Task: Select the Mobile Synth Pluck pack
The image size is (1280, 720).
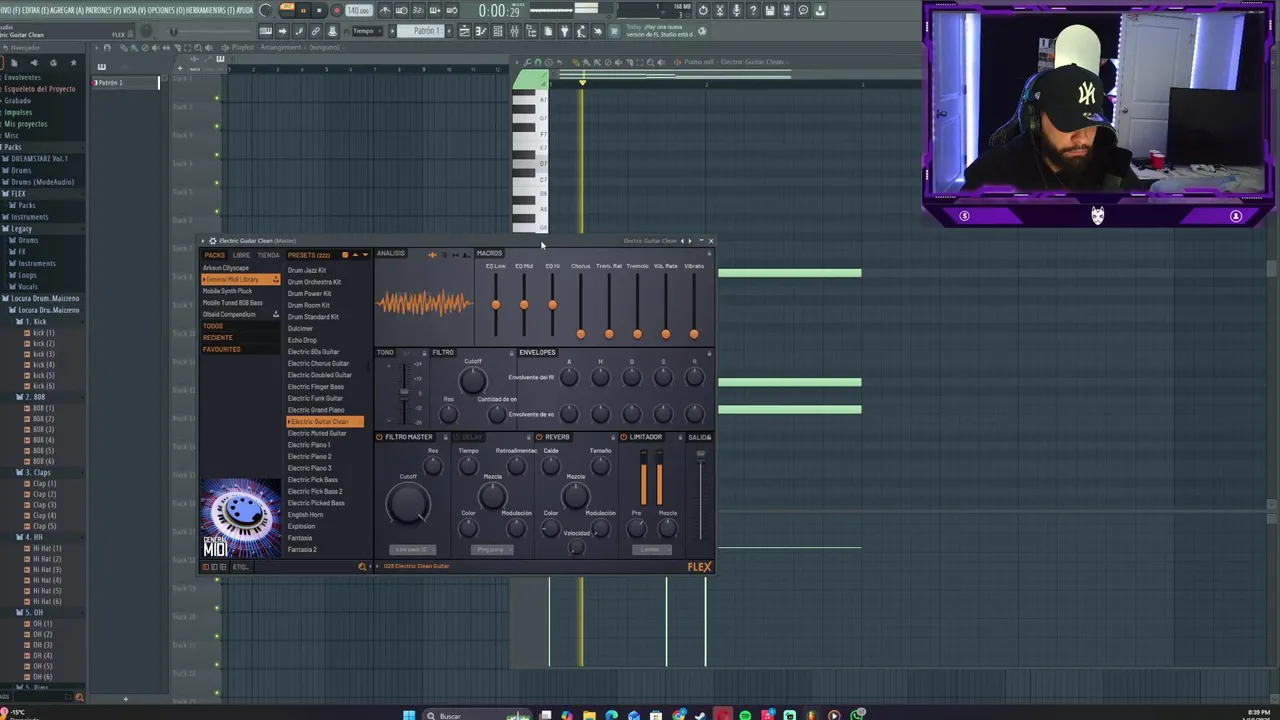Action: (227, 291)
